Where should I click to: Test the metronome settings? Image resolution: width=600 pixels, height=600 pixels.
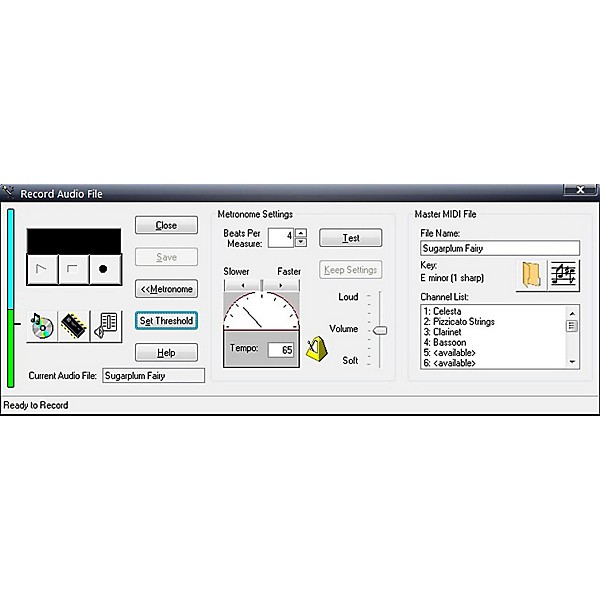[x=351, y=238]
